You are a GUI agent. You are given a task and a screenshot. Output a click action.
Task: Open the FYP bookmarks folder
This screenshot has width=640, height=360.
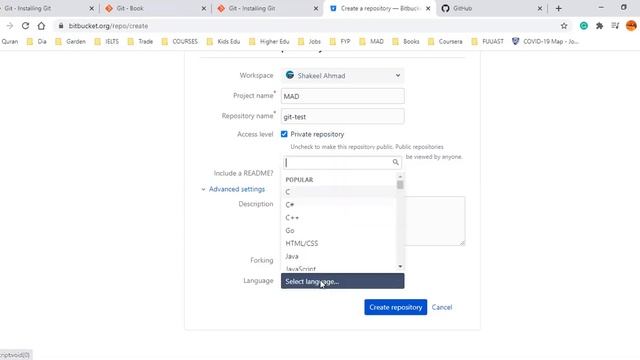[x=340, y=41]
